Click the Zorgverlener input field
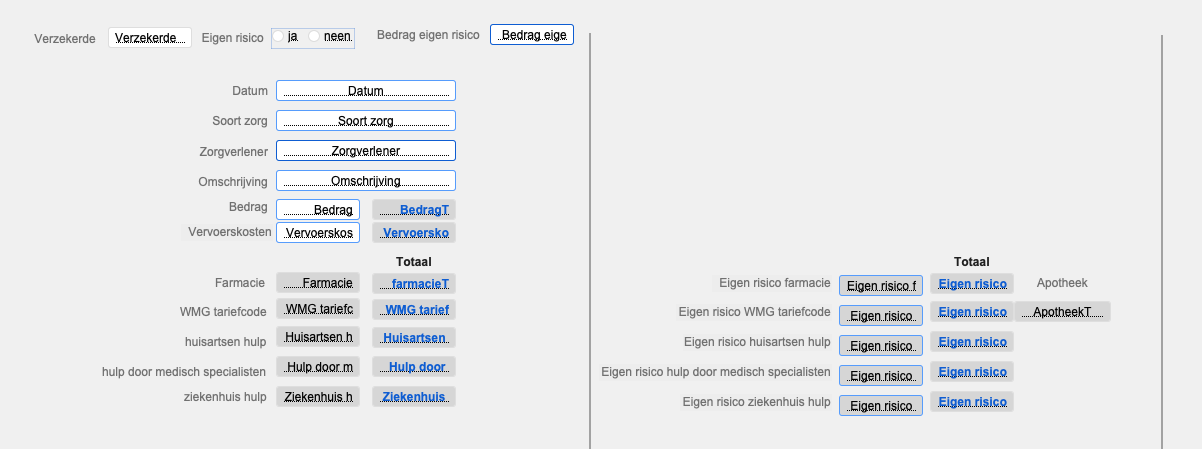Screen dimensions: 1202x449 click(x=365, y=151)
